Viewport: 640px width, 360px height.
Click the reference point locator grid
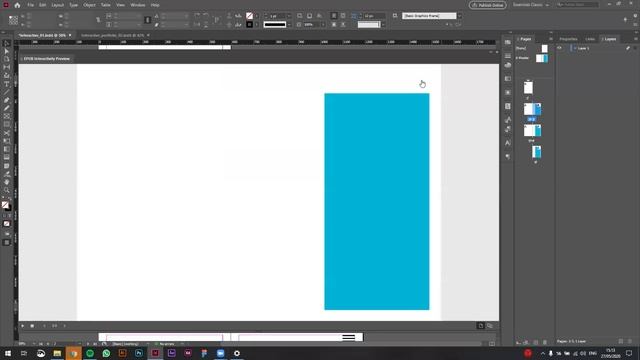coord(13,20)
